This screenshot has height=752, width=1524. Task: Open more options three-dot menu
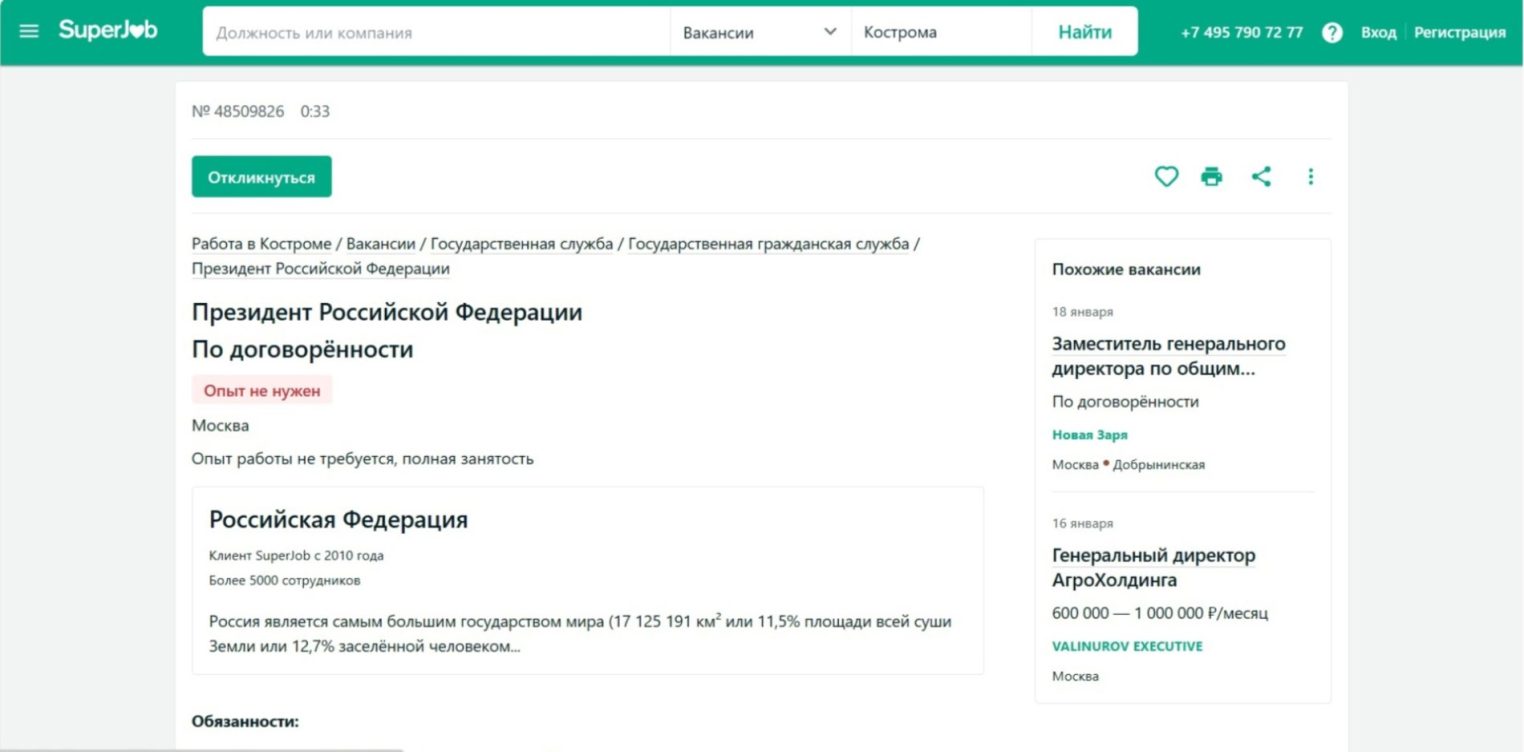point(1311,177)
